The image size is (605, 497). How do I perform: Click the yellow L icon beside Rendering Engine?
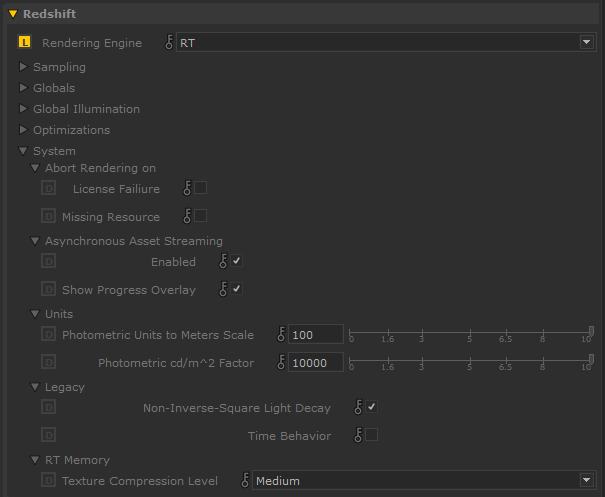[x=24, y=42]
